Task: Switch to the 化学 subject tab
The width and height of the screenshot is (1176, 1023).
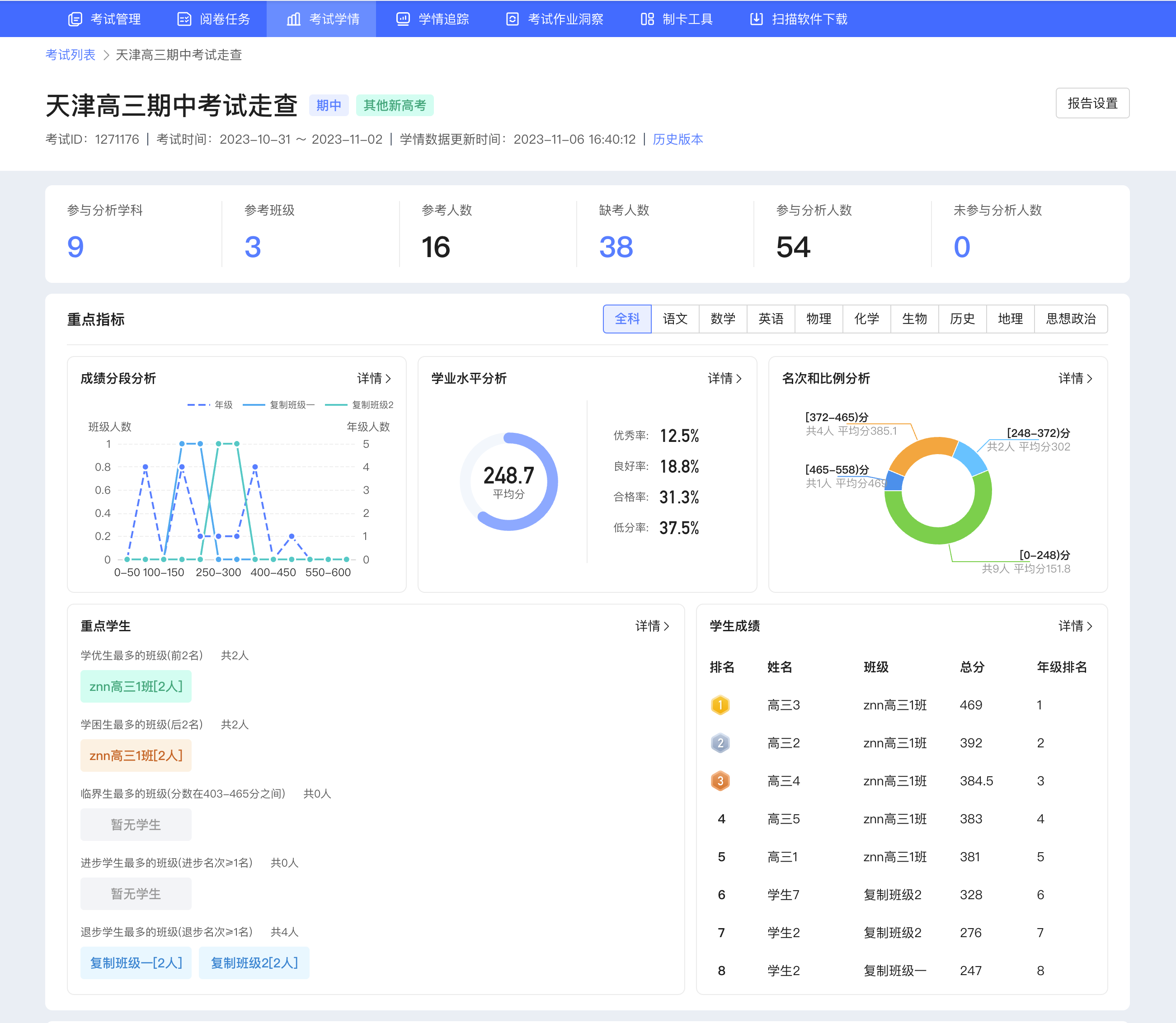Action: pyautogui.click(x=866, y=319)
